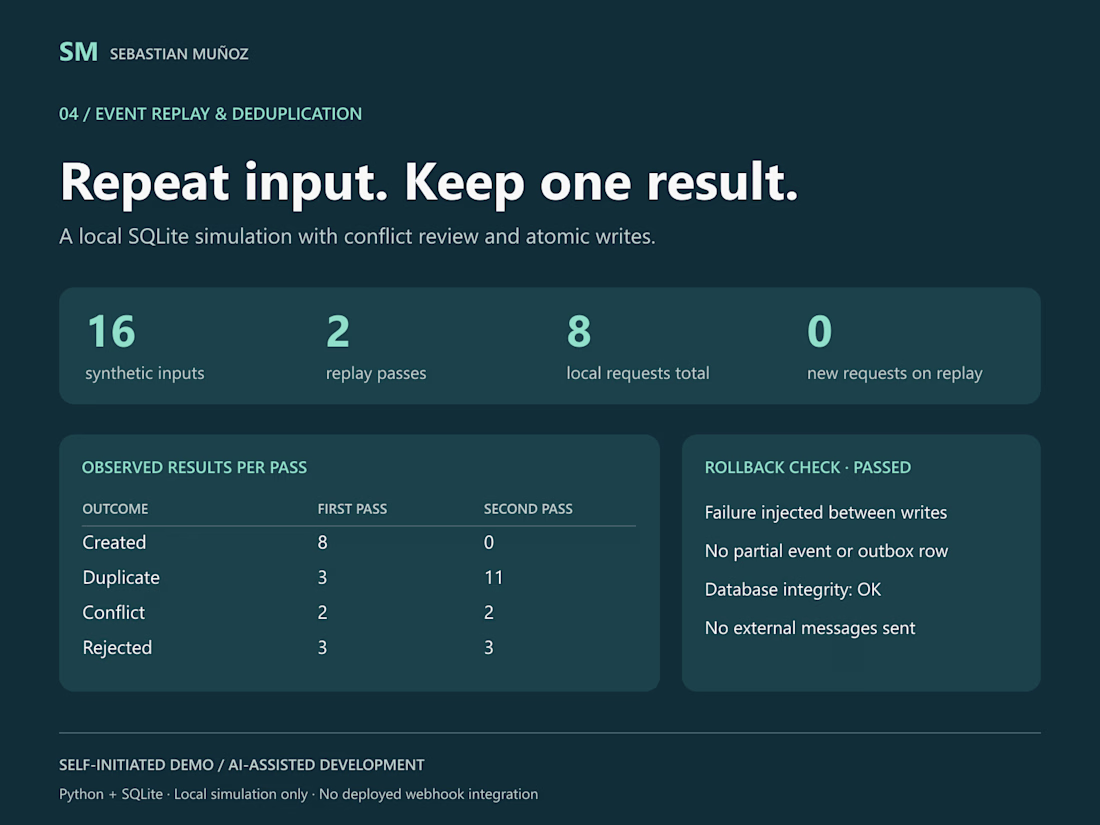Click the Rejected row label
1100x825 pixels.
pyautogui.click(x=117, y=648)
